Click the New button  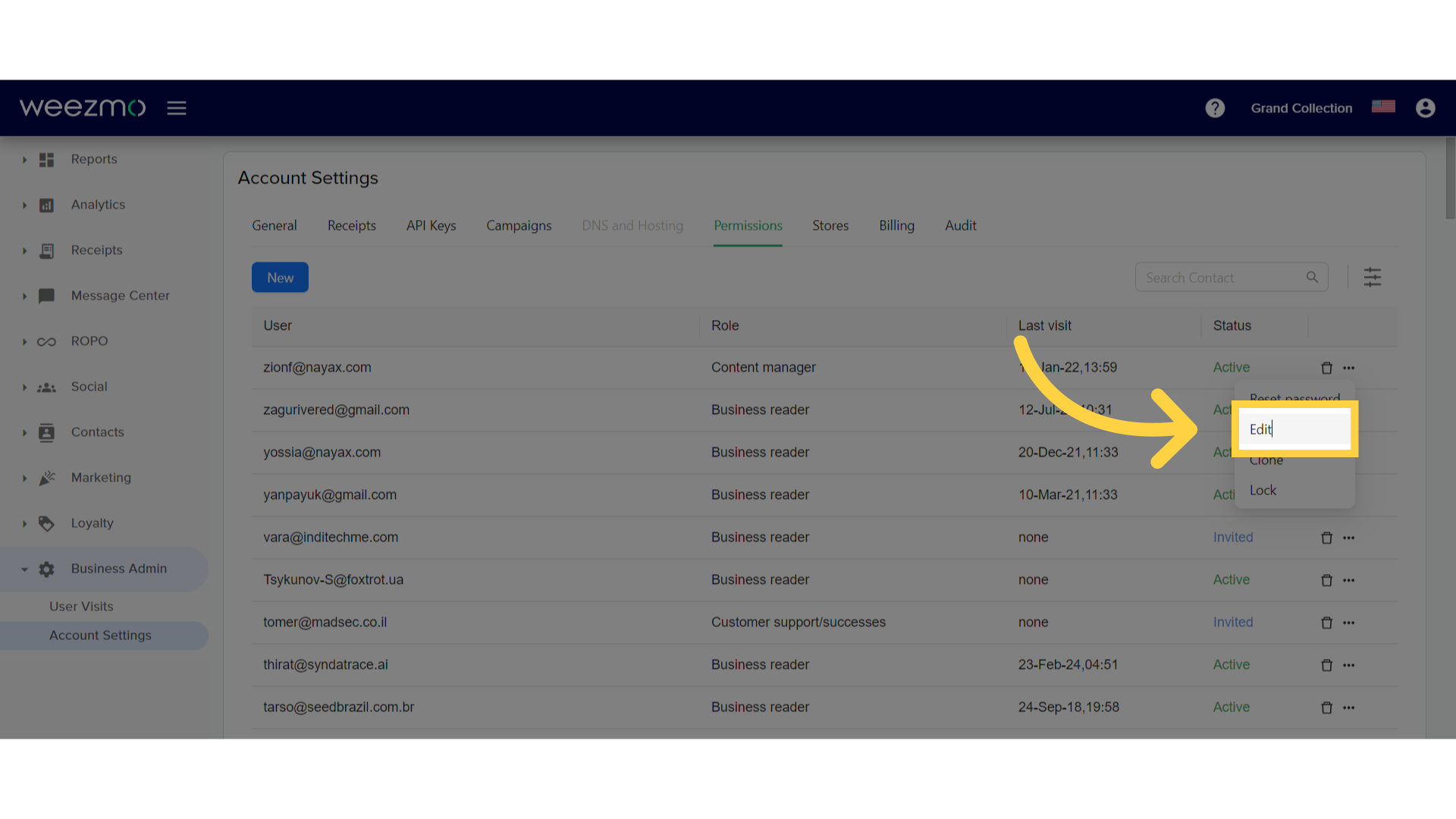(x=280, y=277)
